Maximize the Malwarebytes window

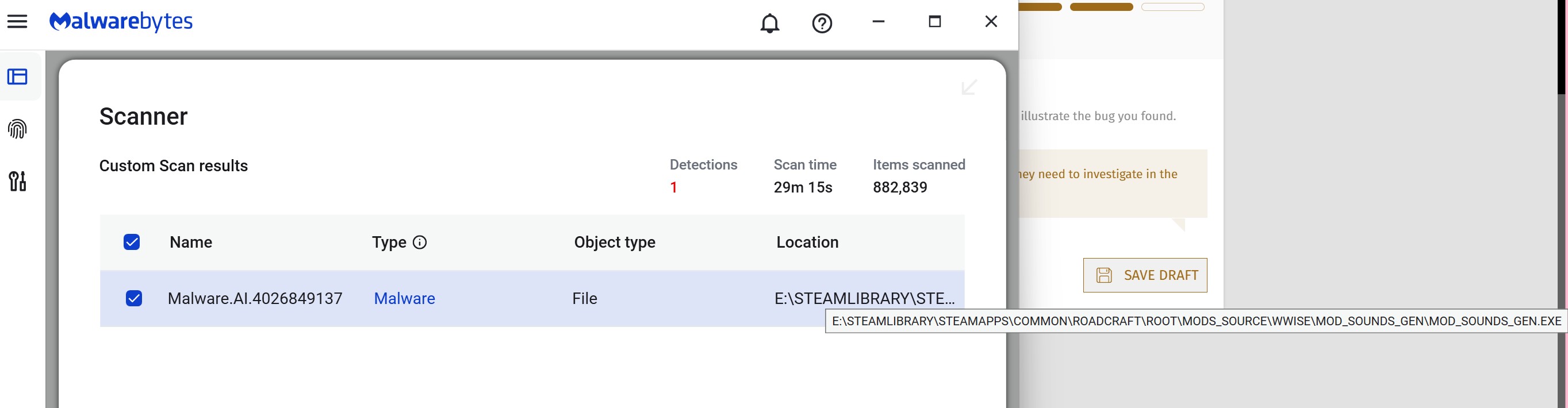click(934, 22)
